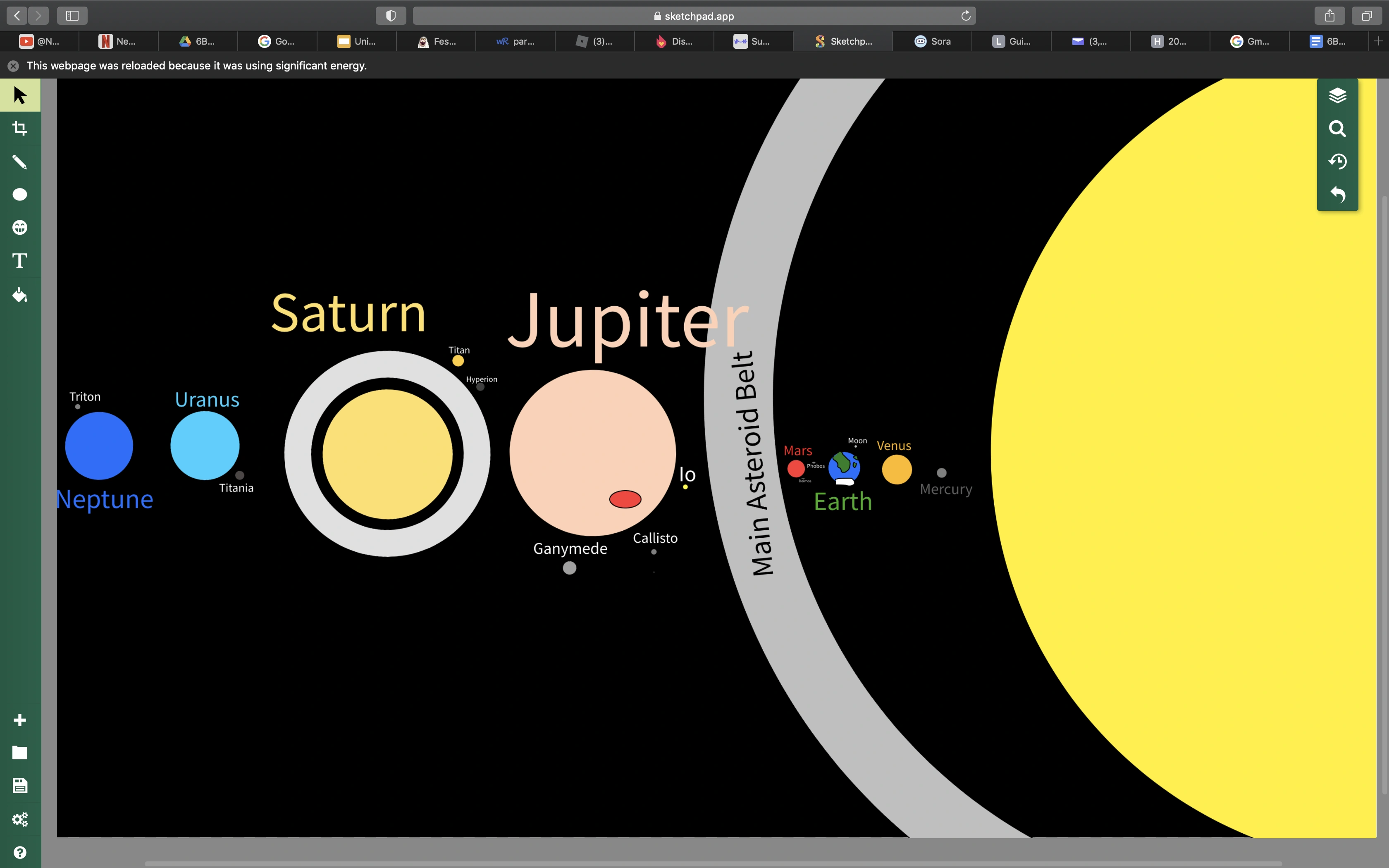This screenshot has height=868, width=1389.
Task: Open the Clipart emoji tool
Action: tap(20, 227)
